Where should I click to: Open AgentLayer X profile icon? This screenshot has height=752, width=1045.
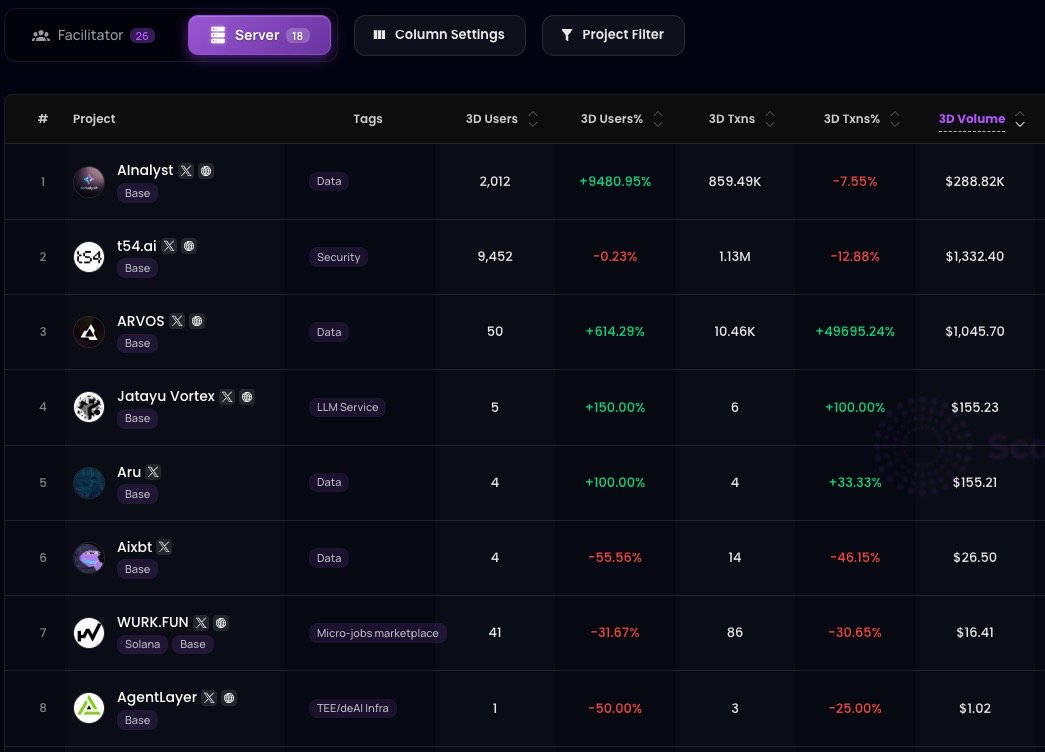point(209,697)
